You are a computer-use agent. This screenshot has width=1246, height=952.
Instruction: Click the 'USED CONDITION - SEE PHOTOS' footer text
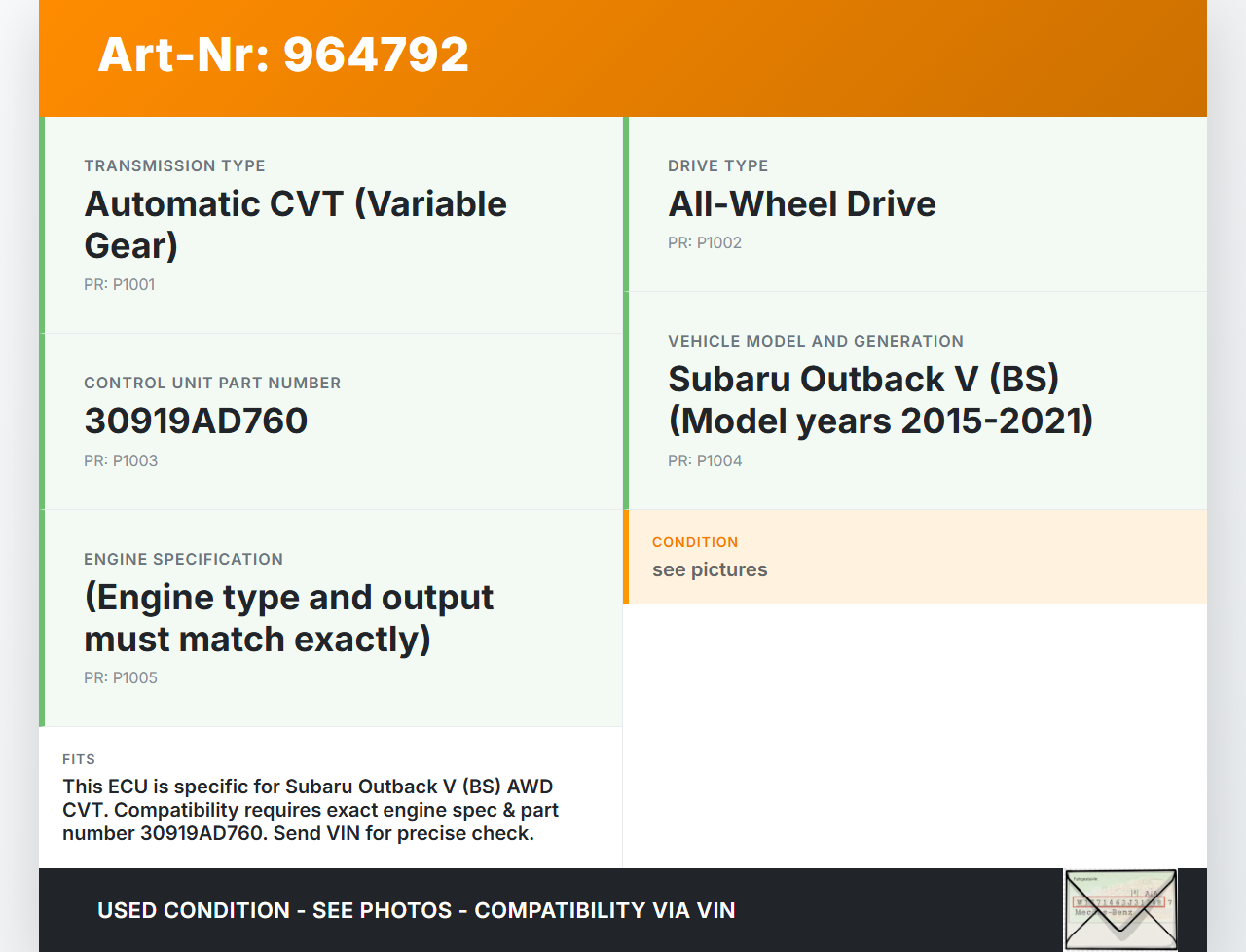[x=416, y=911]
